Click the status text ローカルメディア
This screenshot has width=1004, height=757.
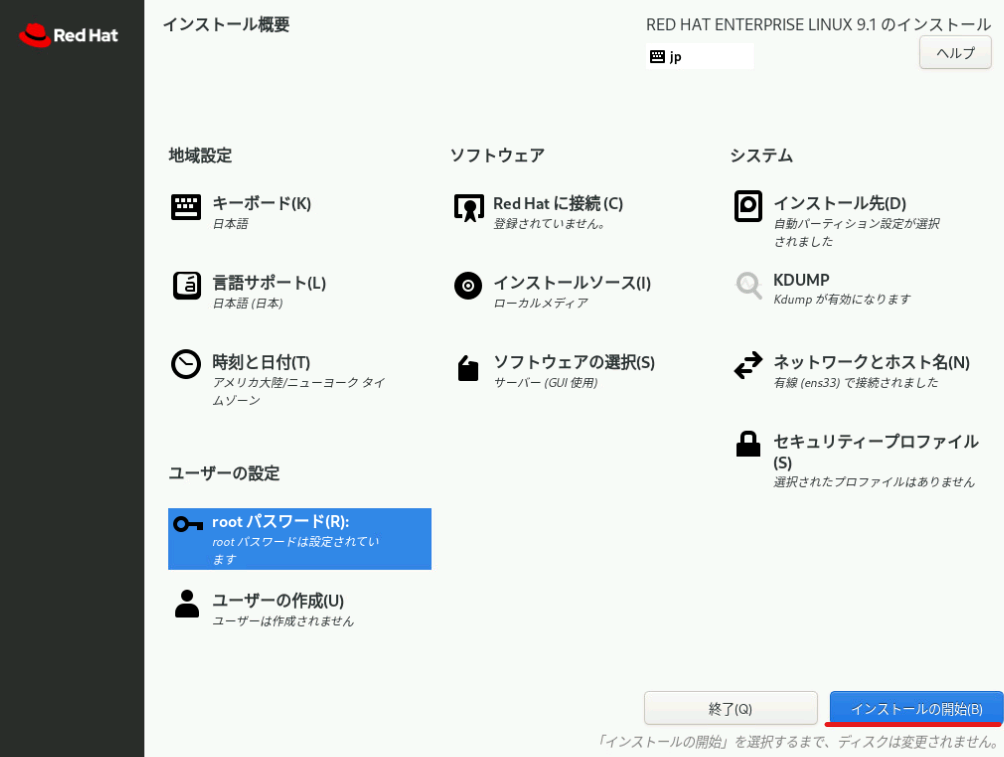coord(540,303)
